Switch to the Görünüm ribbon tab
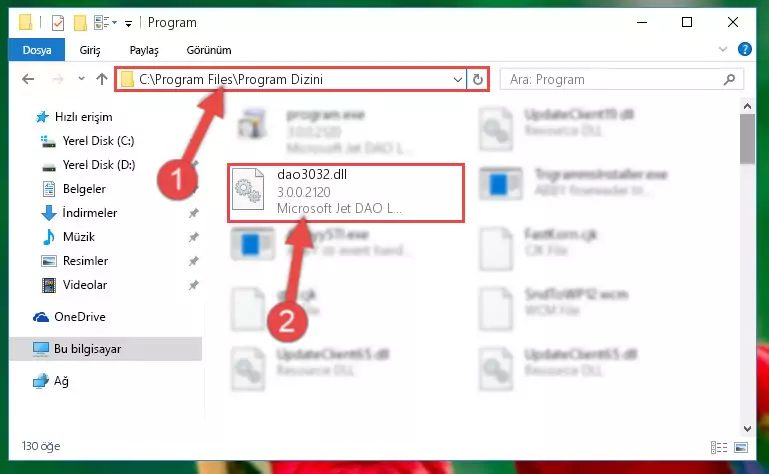 point(209,50)
